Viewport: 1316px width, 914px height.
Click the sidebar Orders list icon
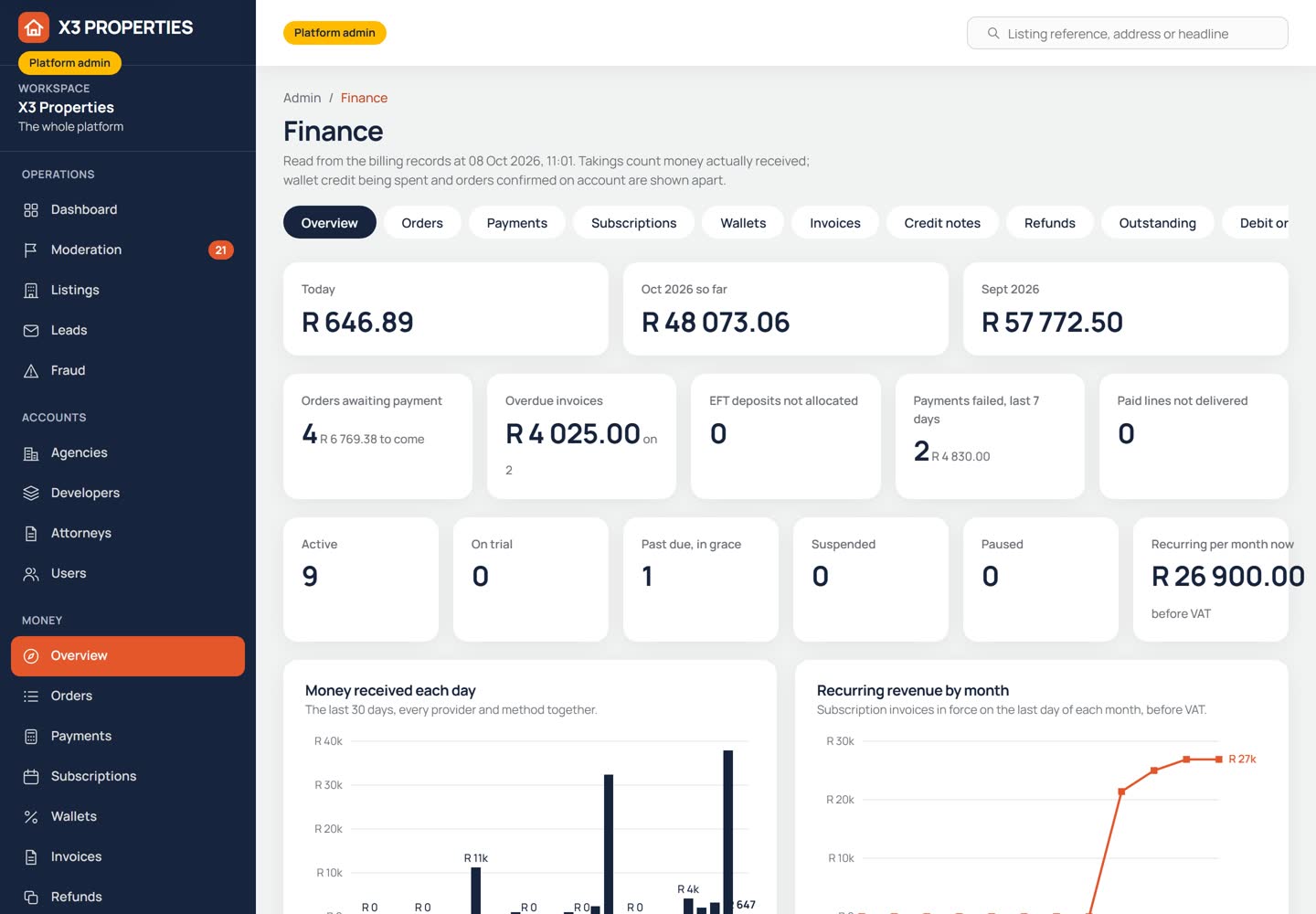[31, 696]
